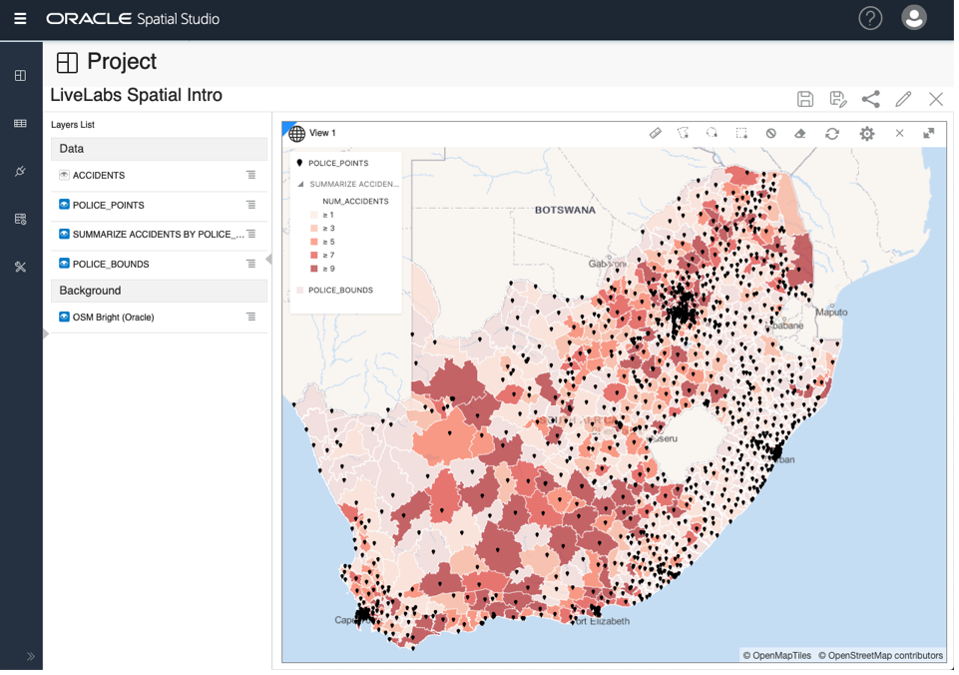Open the map view settings gear

pyautogui.click(x=867, y=133)
